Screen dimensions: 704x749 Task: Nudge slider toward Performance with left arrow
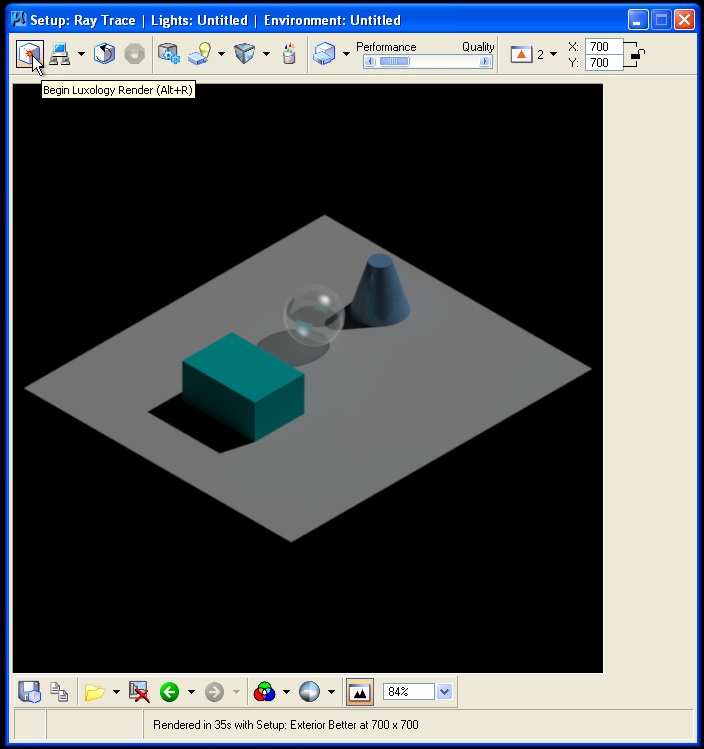tap(370, 62)
